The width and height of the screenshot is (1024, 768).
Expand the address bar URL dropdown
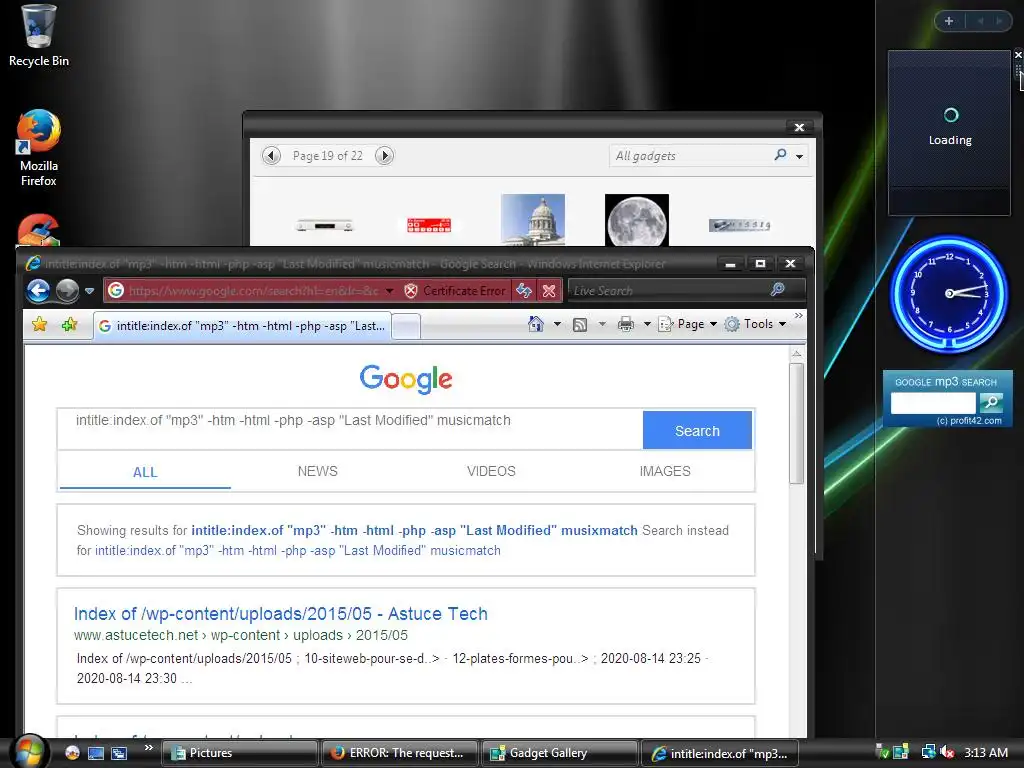point(389,291)
